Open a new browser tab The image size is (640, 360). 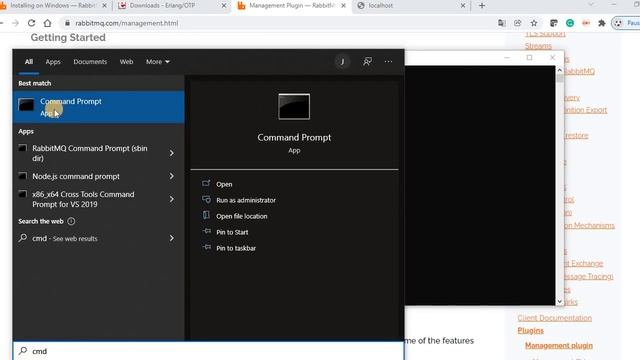482,6
